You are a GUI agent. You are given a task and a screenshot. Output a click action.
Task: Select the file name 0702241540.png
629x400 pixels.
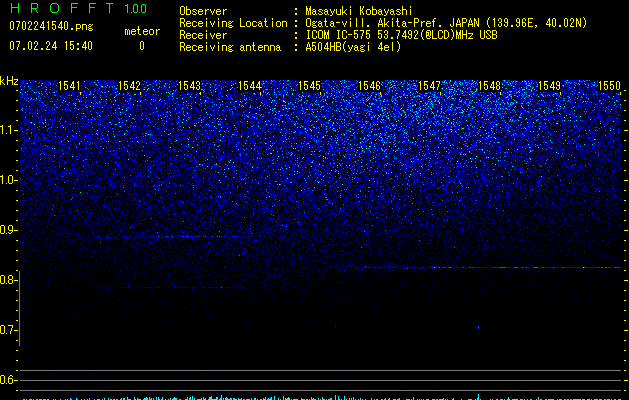tap(51, 27)
